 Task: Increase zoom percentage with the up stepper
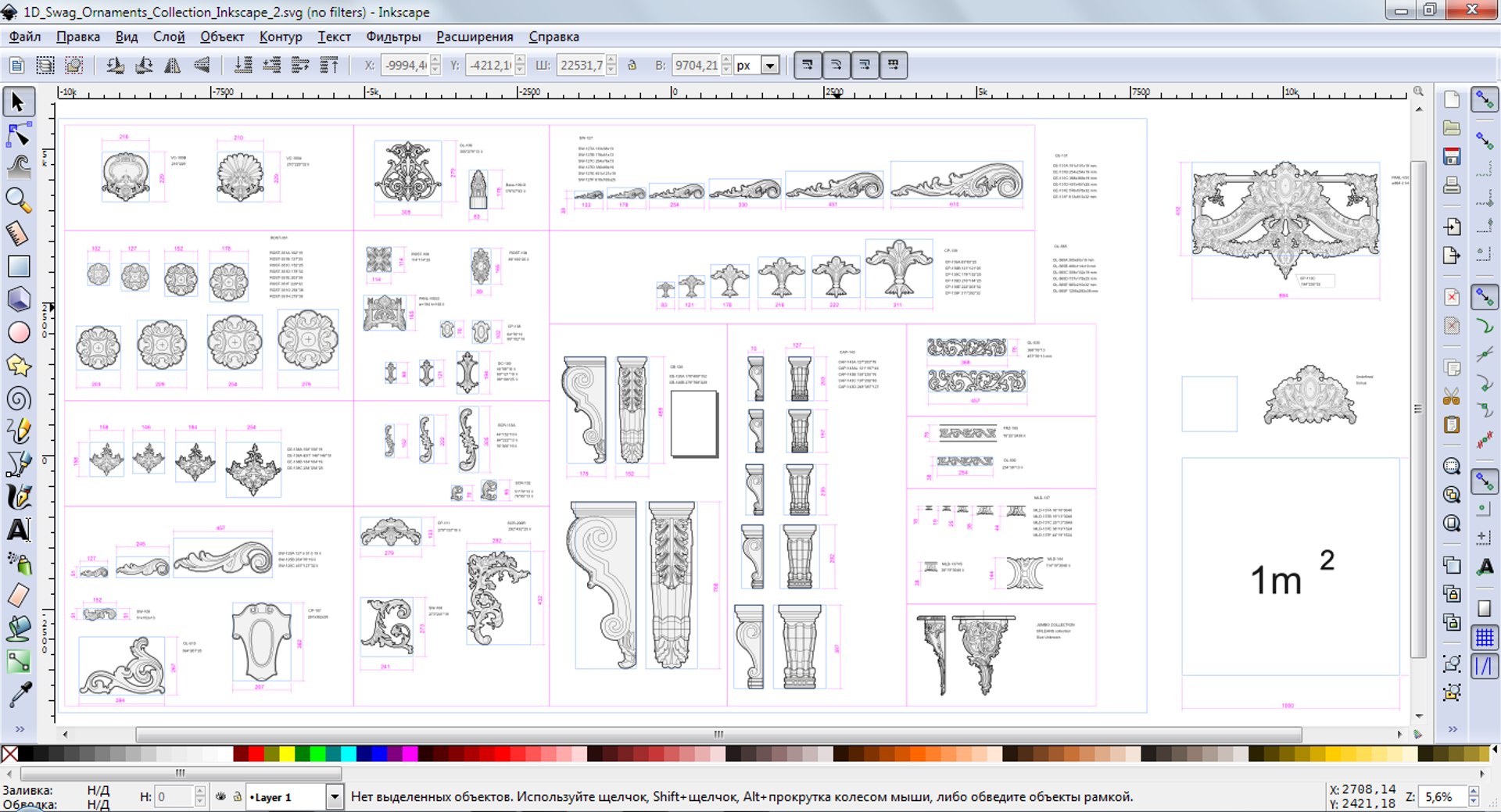click(x=1474, y=792)
